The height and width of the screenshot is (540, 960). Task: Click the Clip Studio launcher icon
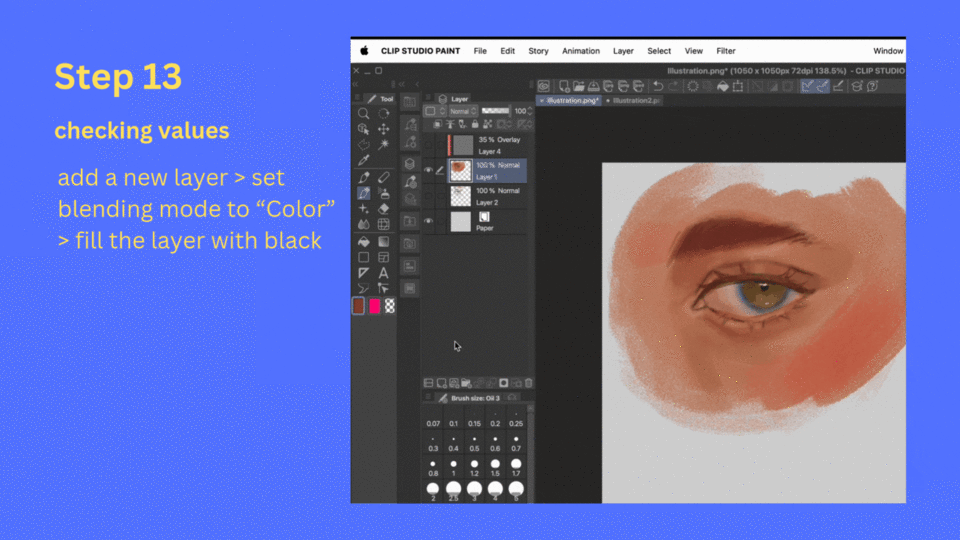click(x=544, y=86)
